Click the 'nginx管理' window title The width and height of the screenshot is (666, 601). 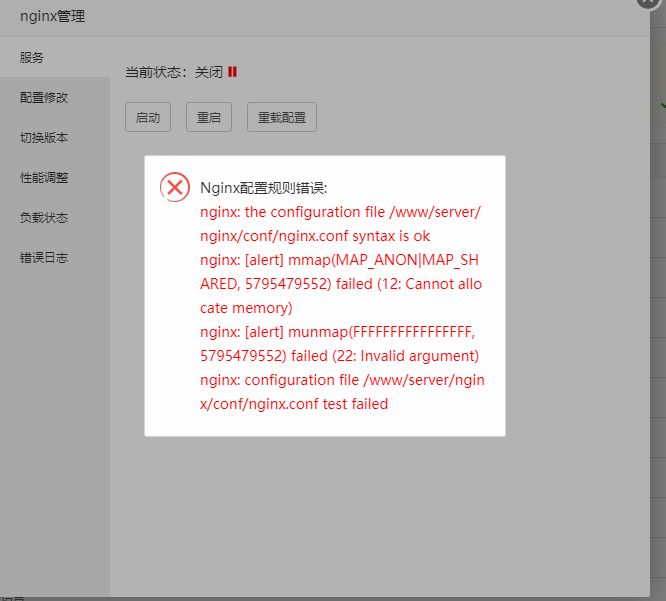(53, 16)
